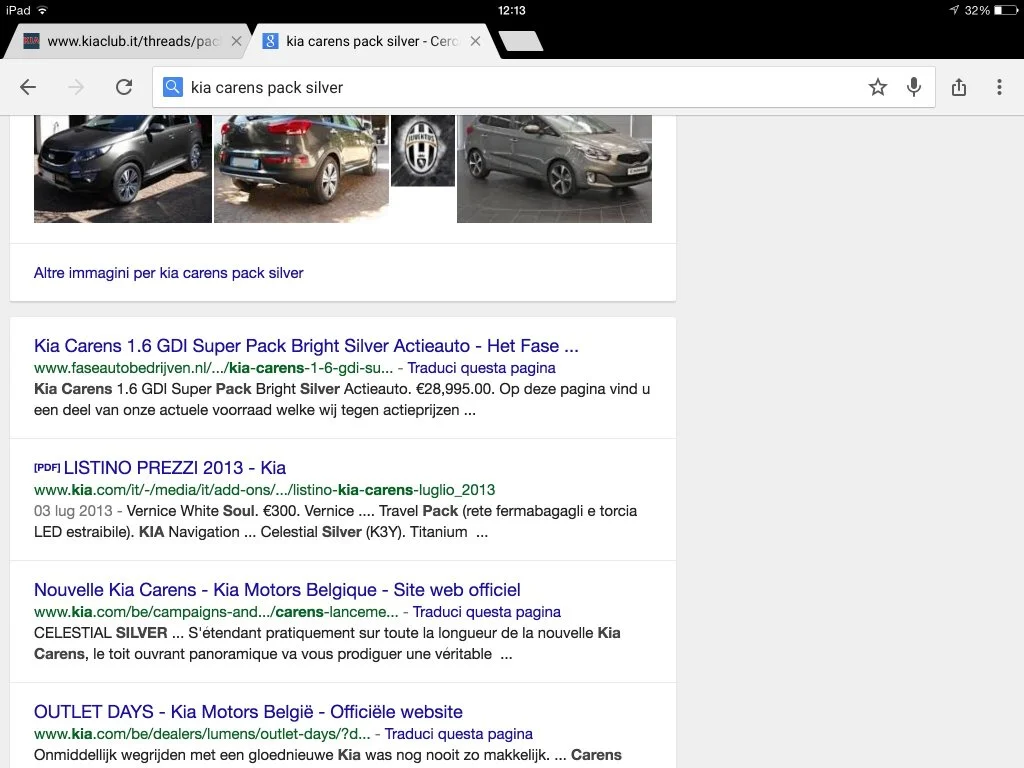Image resolution: width=1024 pixels, height=768 pixels.
Task: Click the forward navigation arrow
Action: [76, 87]
